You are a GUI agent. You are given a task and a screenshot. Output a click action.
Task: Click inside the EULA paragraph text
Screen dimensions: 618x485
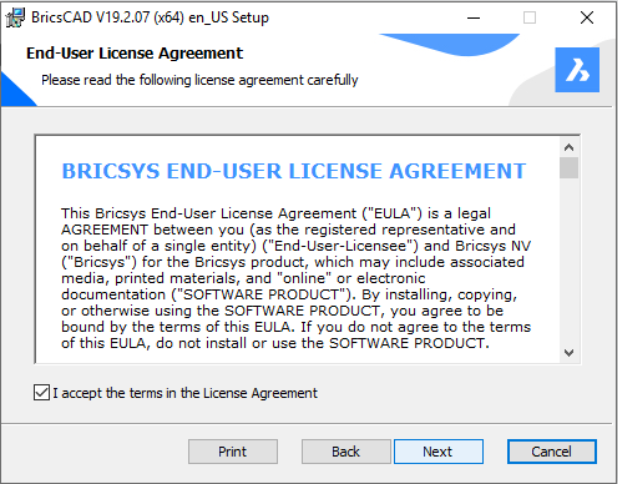[296, 278]
